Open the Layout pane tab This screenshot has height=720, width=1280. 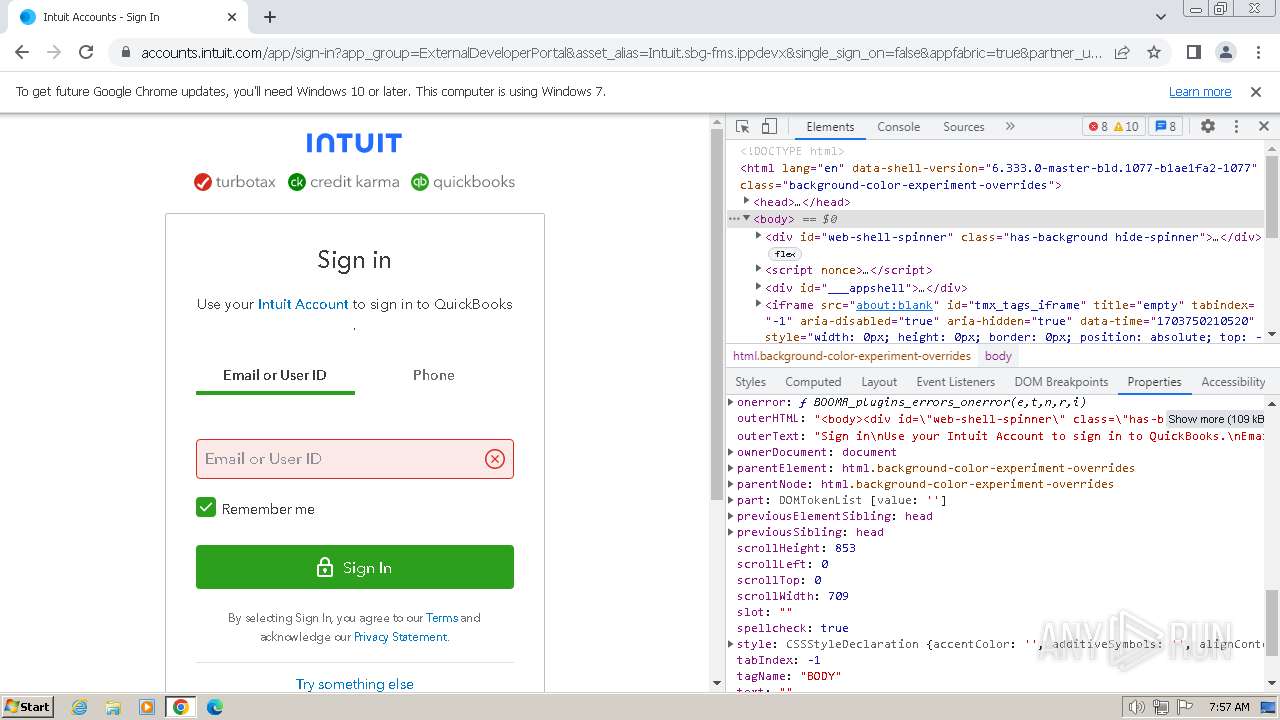(x=879, y=382)
